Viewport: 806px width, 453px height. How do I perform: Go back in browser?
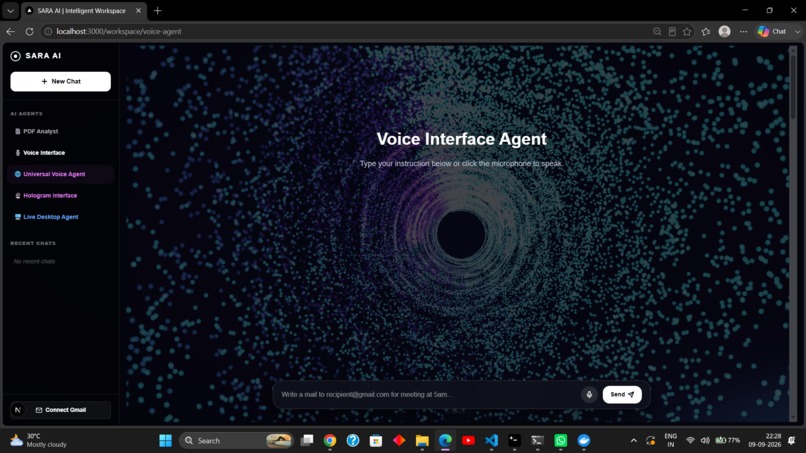coord(10,31)
